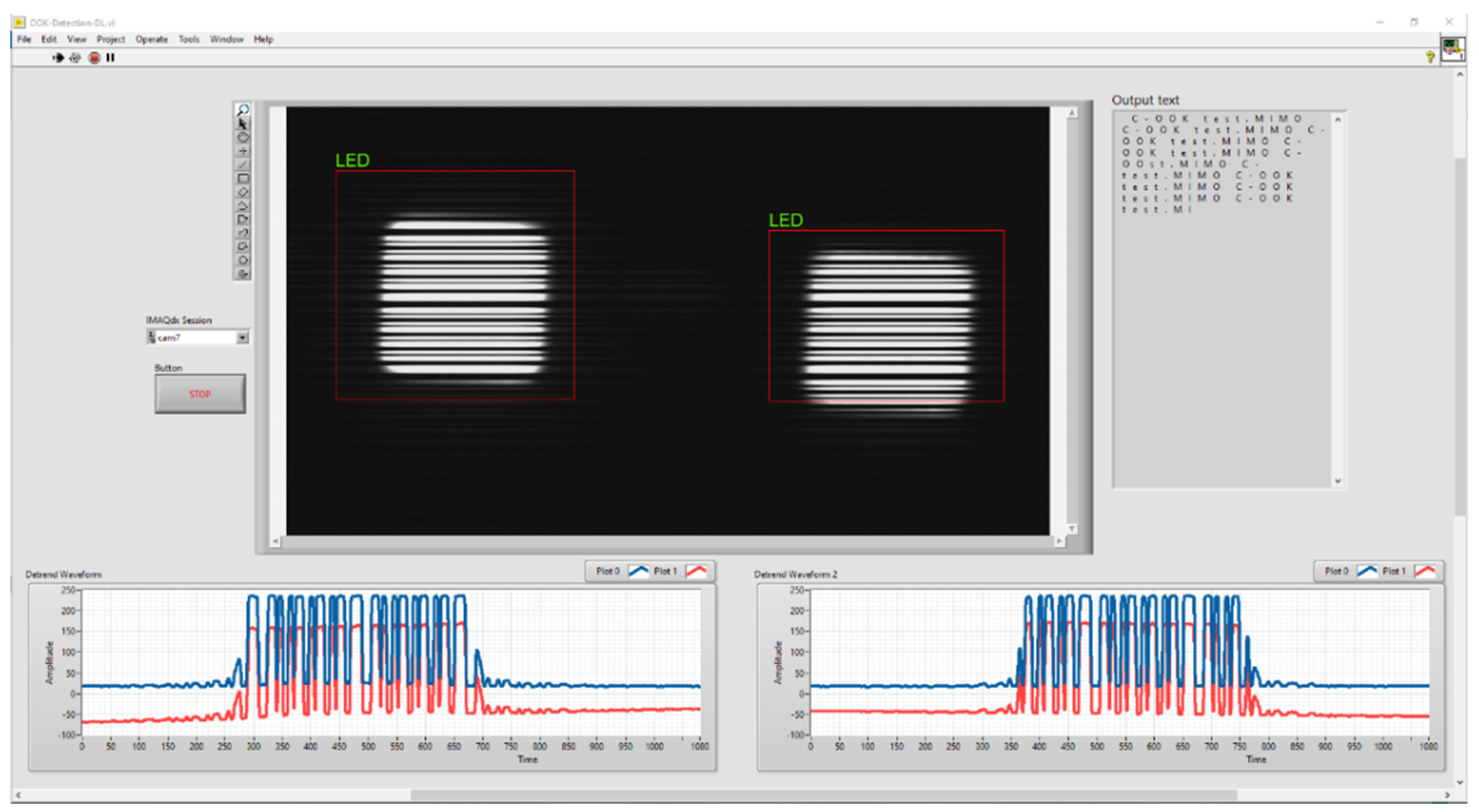The width and height of the screenshot is (1479, 812).
Task: Click the Detrend Waveform 2 graph plot area
Action: (x=1119, y=663)
